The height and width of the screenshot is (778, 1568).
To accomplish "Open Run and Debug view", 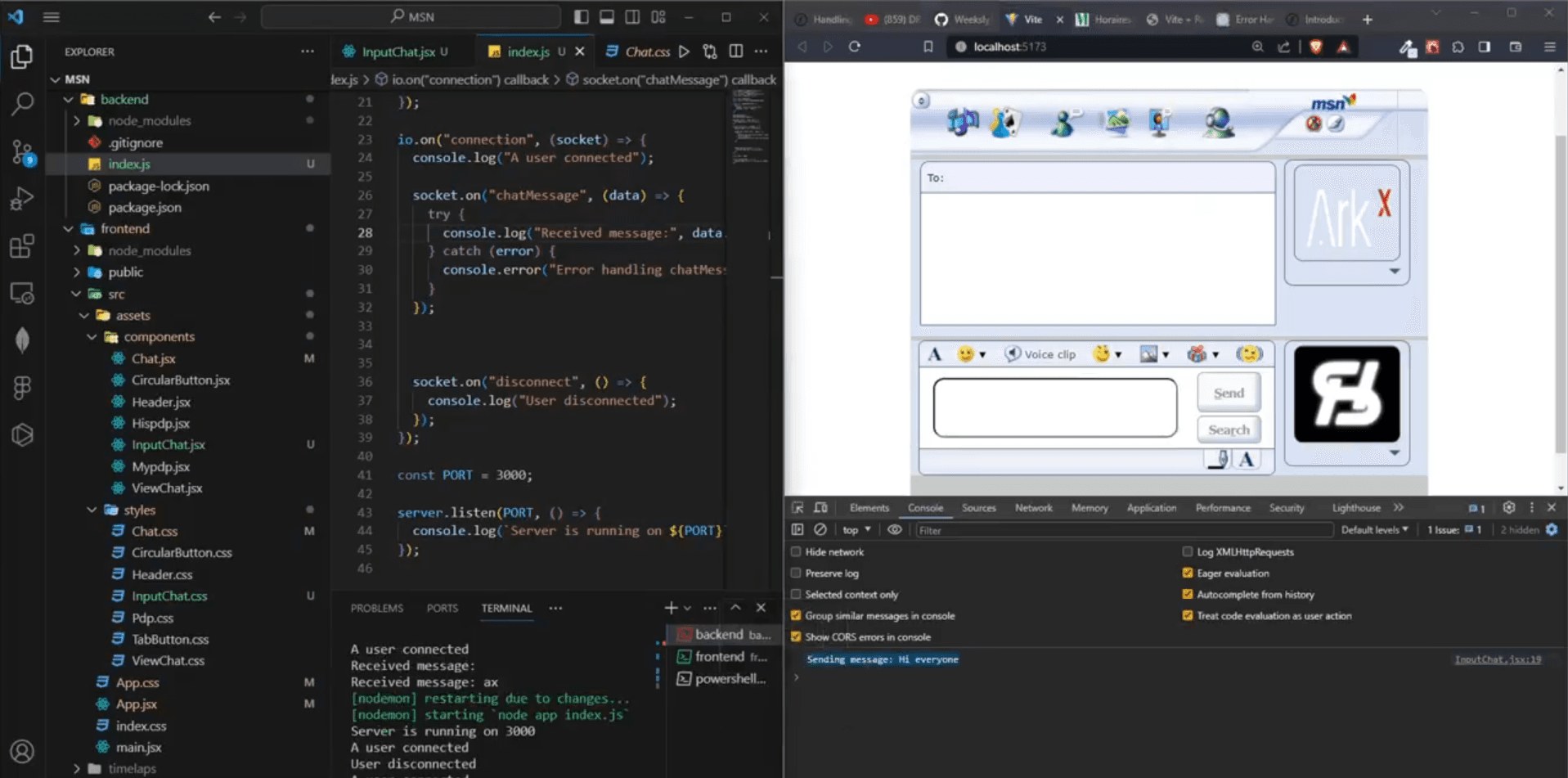I will [x=22, y=199].
